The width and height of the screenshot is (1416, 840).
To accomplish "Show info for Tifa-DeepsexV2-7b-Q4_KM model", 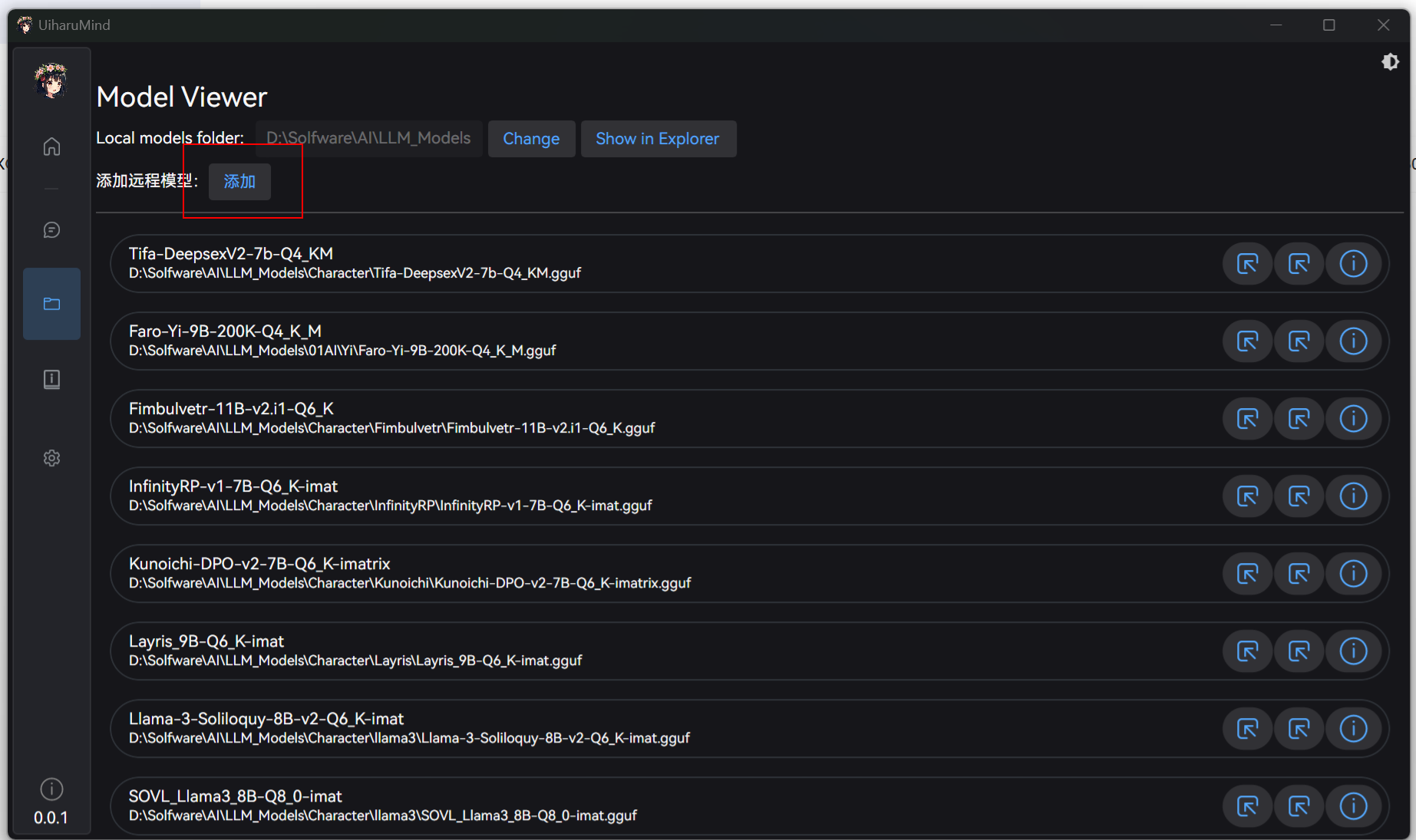I will point(1353,264).
